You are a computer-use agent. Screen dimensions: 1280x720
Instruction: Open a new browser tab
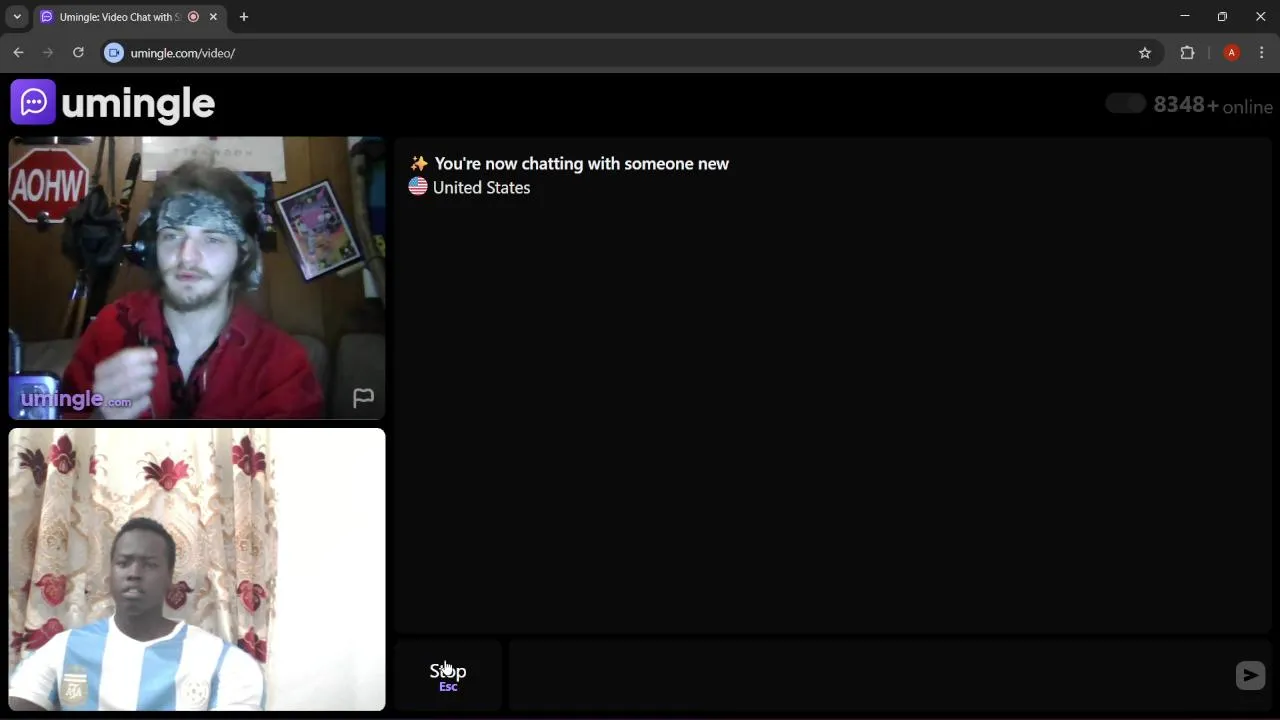(x=243, y=17)
